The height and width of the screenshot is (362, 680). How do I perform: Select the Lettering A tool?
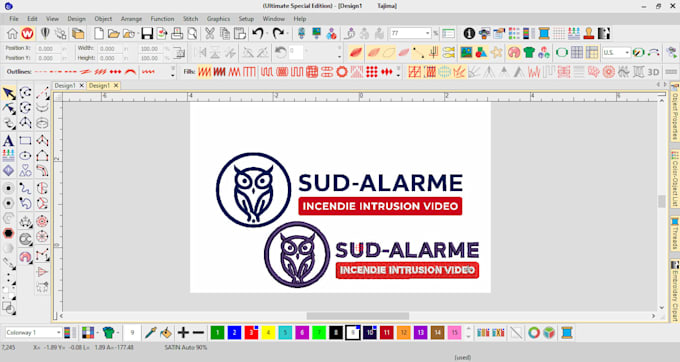pyautogui.click(x=8, y=140)
